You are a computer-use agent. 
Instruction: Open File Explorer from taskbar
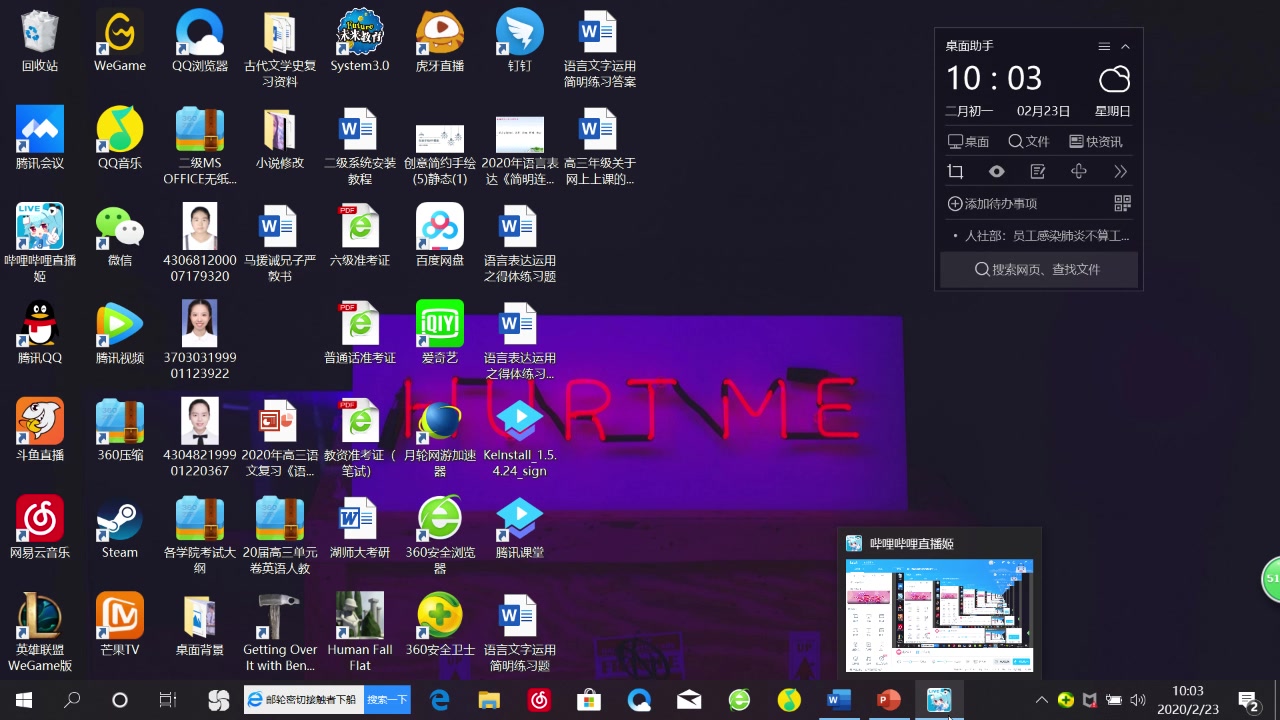pos(489,700)
